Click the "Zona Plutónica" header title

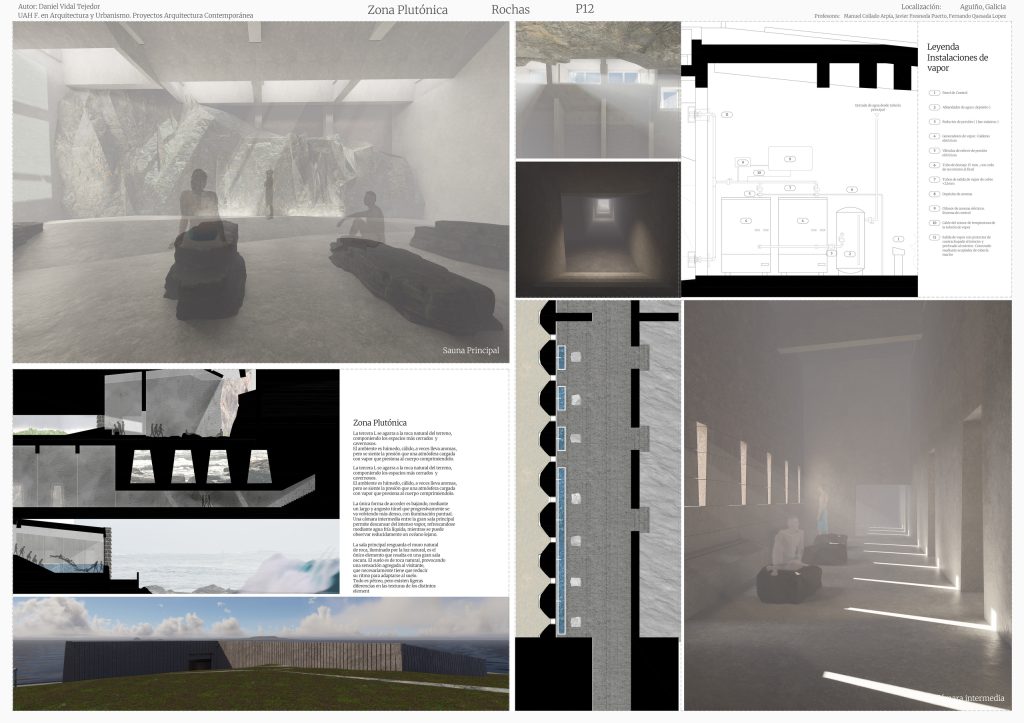[406, 9]
